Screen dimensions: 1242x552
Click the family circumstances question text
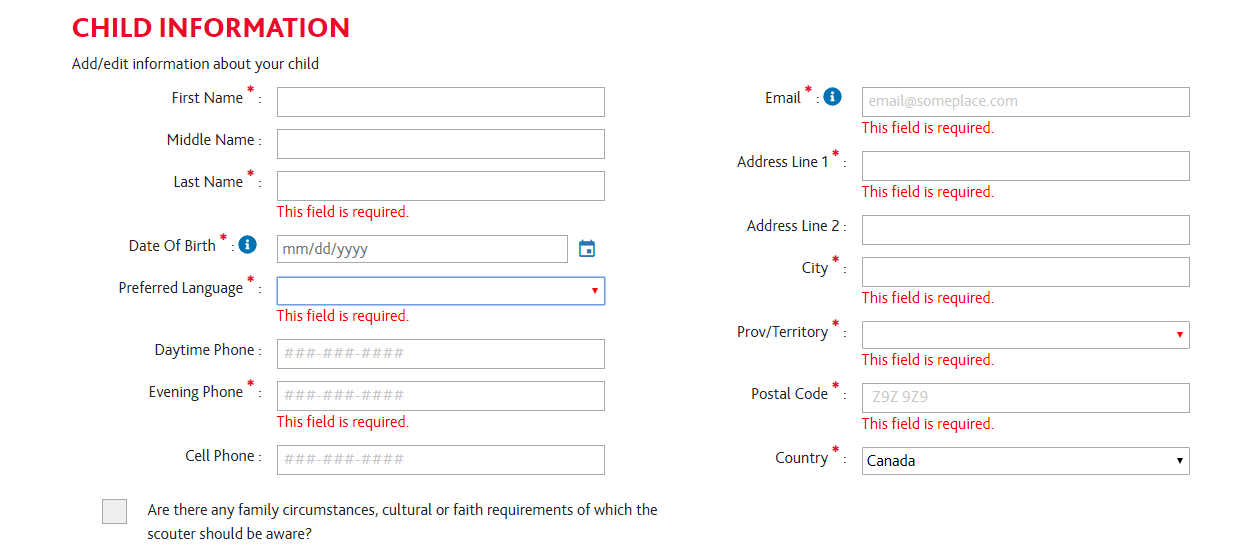(402, 522)
